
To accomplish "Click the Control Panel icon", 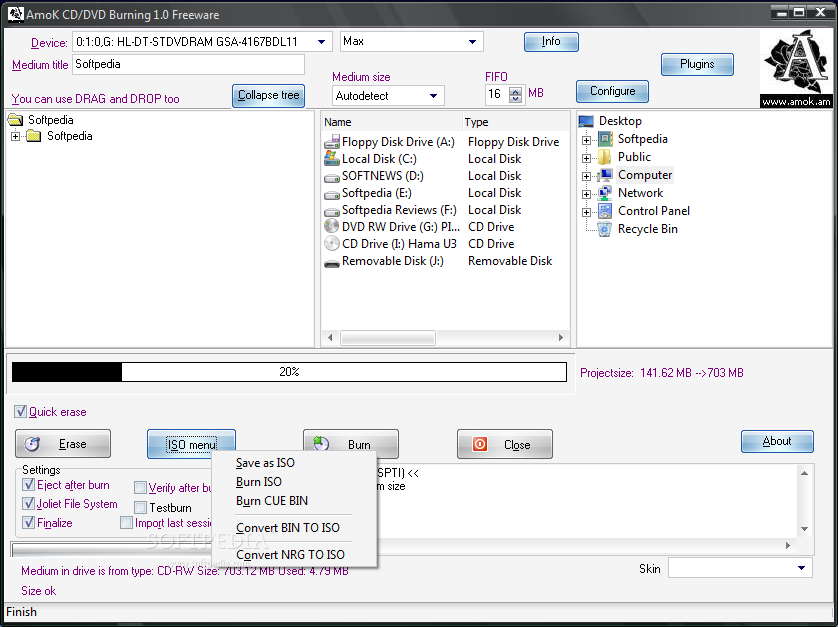I will (605, 211).
